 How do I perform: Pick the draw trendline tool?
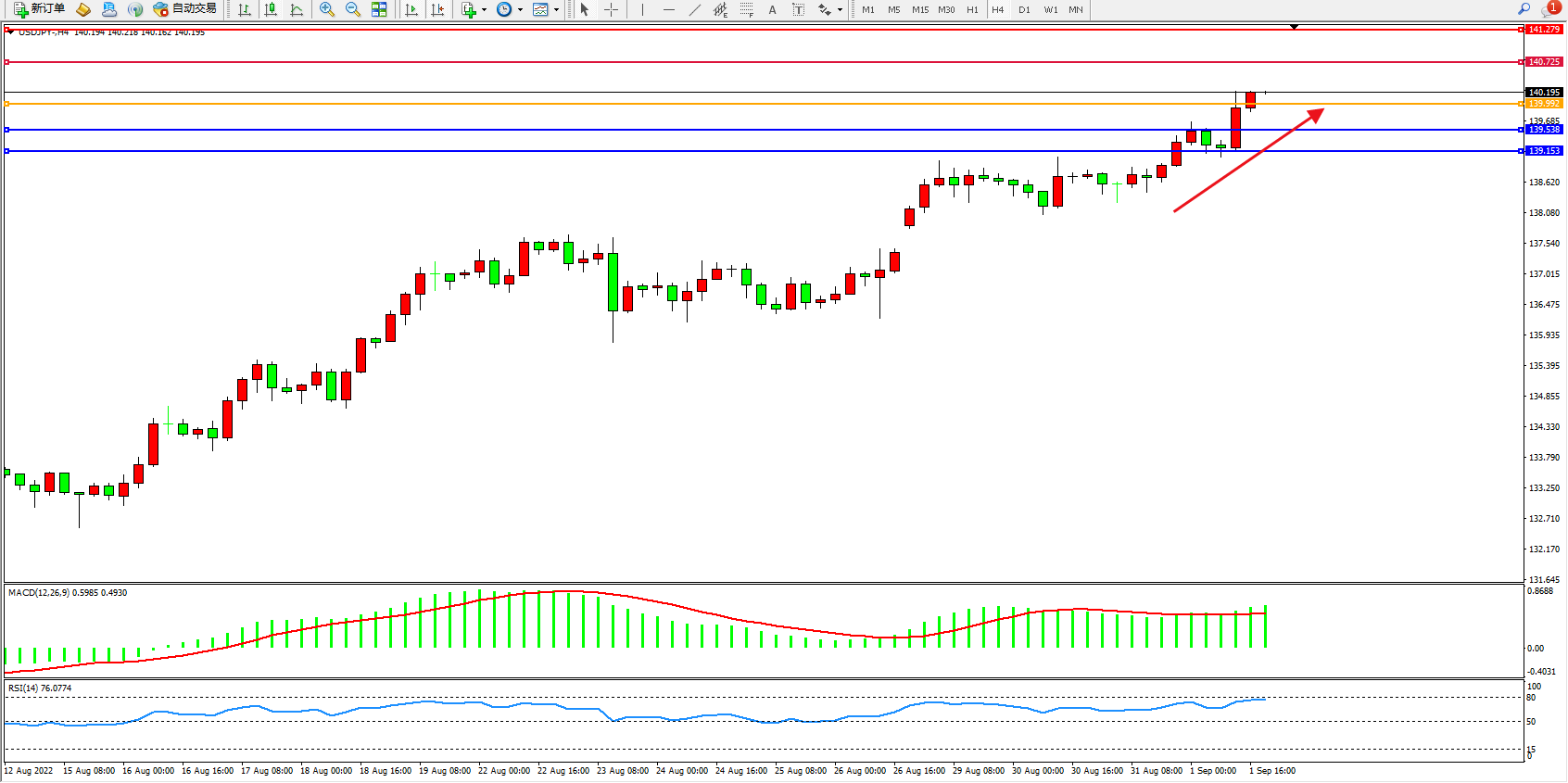(x=694, y=9)
